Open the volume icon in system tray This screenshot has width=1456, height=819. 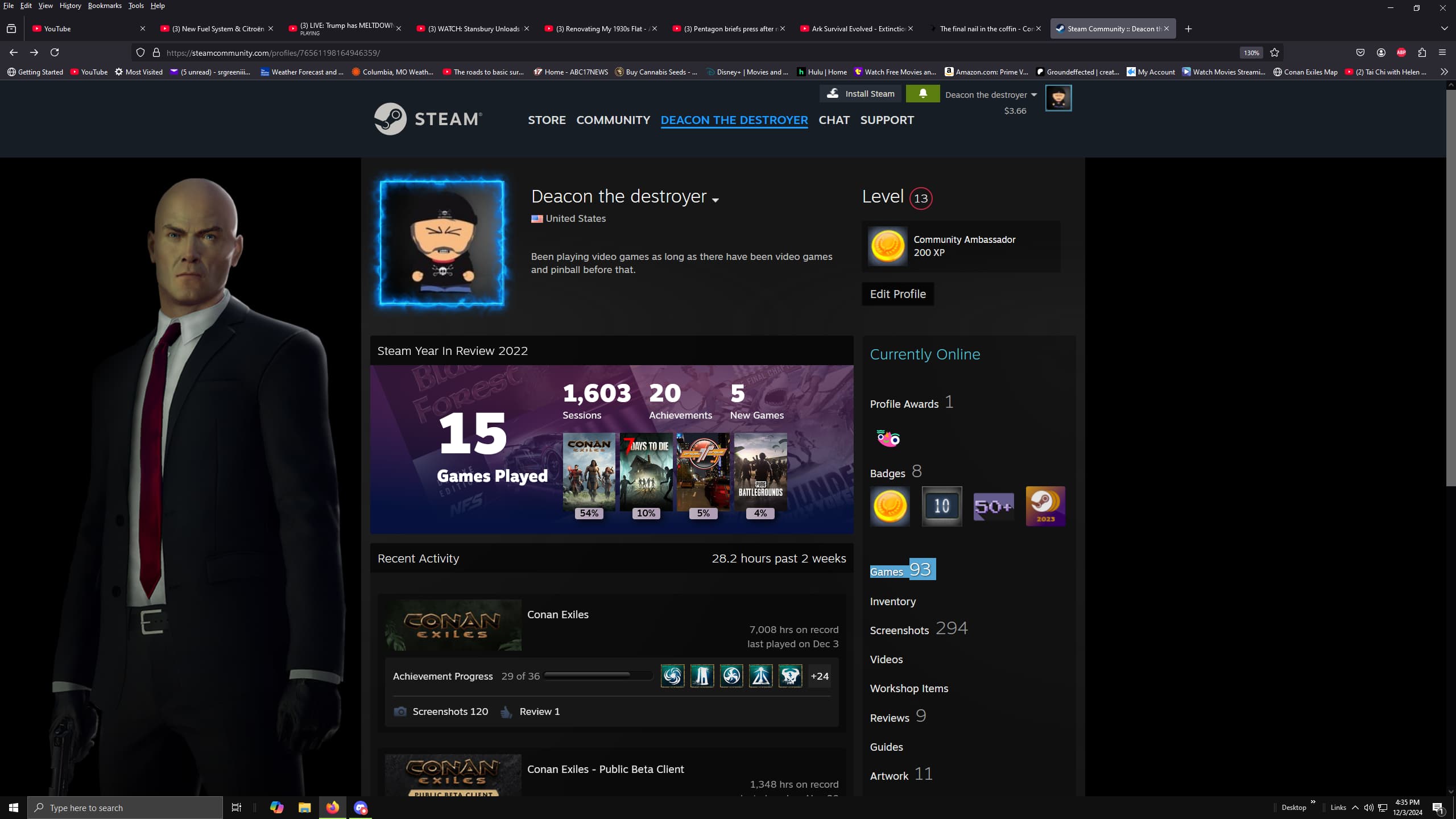coord(1369,808)
